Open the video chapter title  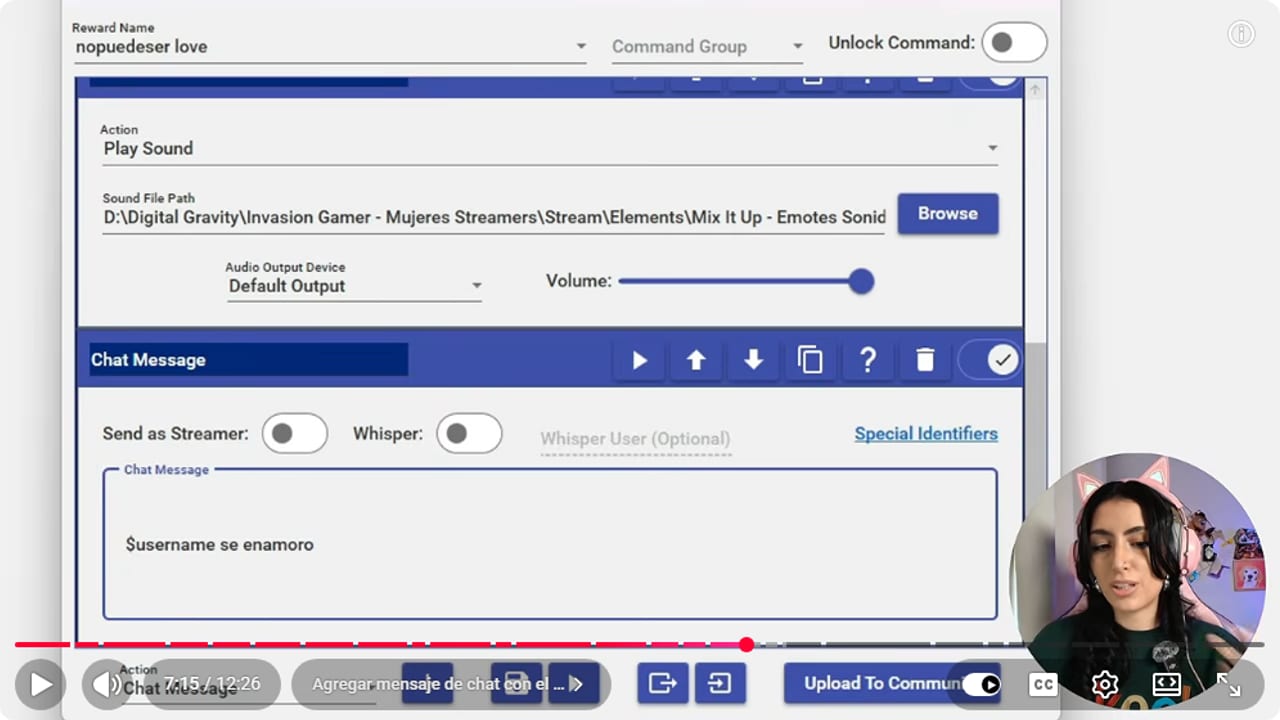click(x=450, y=685)
